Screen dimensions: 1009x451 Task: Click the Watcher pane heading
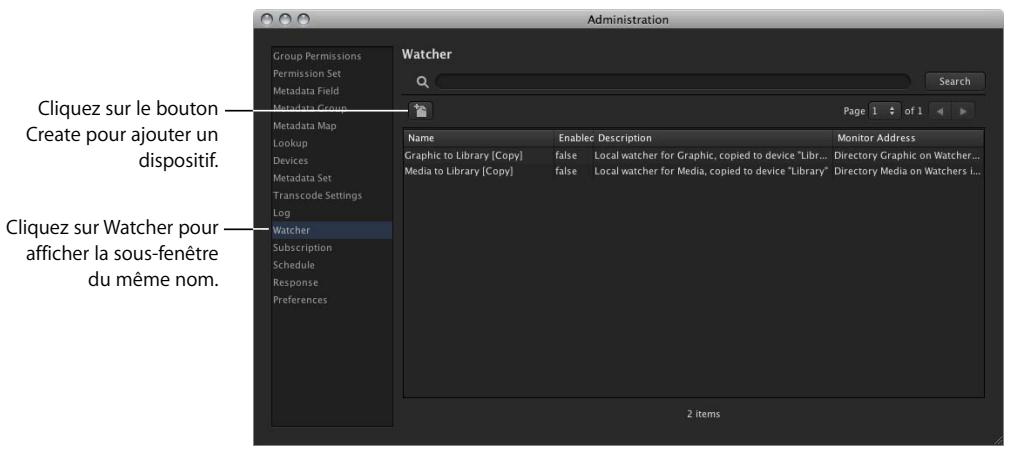(x=427, y=55)
